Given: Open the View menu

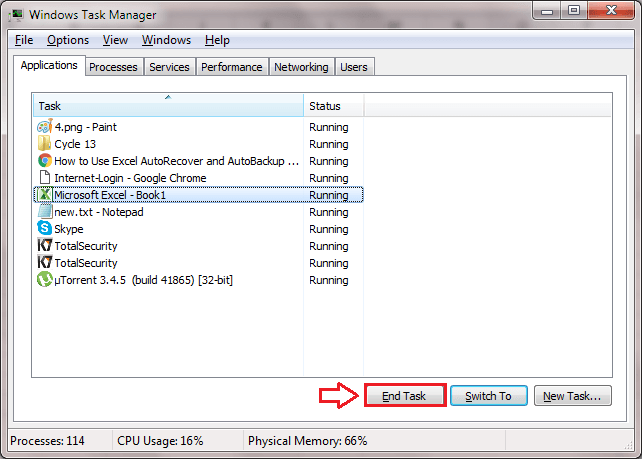Looking at the screenshot, I should pyautogui.click(x=115, y=40).
